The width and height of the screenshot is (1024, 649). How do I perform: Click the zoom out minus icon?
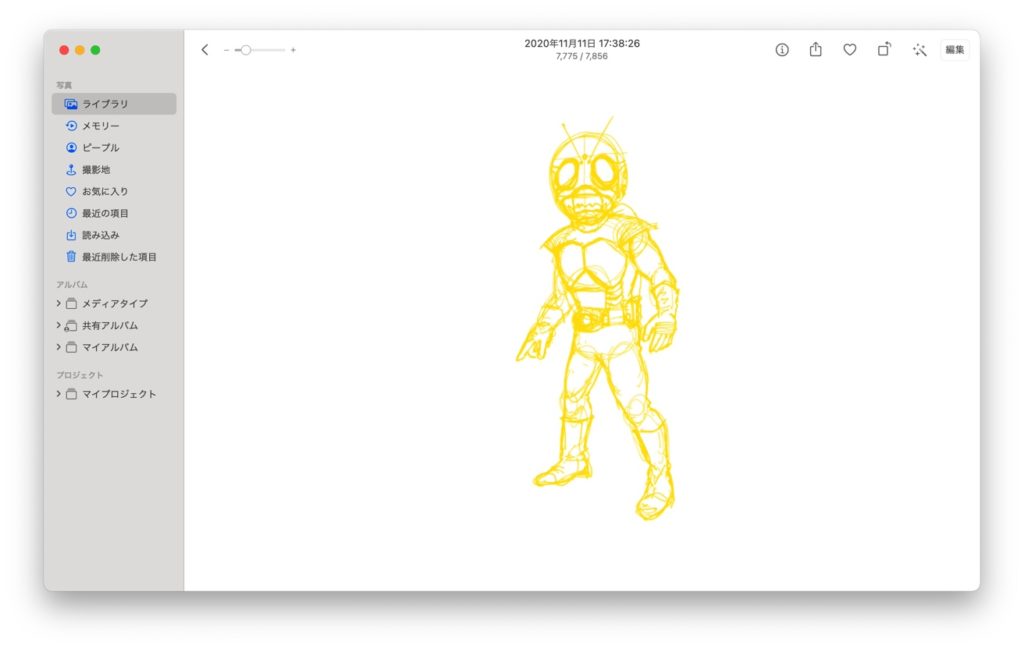point(226,50)
